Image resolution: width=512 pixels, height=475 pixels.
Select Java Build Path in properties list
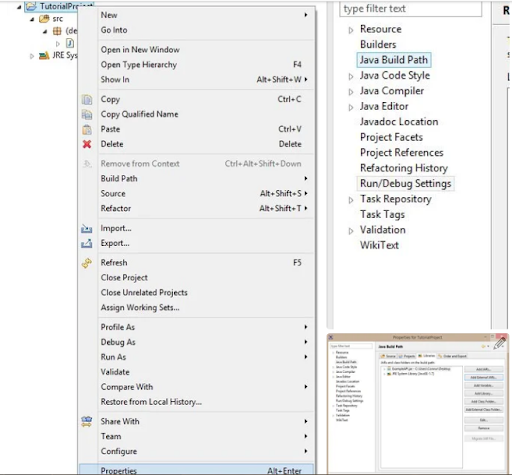click(x=394, y=60)
